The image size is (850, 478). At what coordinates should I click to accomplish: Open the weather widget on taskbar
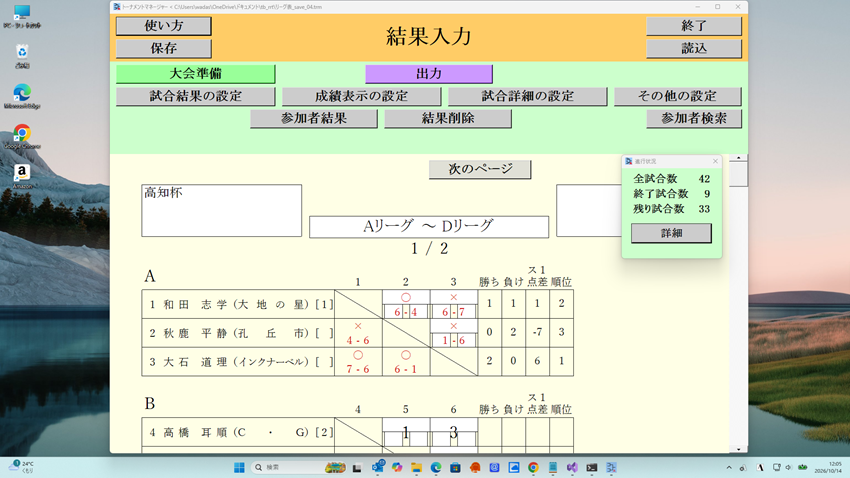[22, 467]
